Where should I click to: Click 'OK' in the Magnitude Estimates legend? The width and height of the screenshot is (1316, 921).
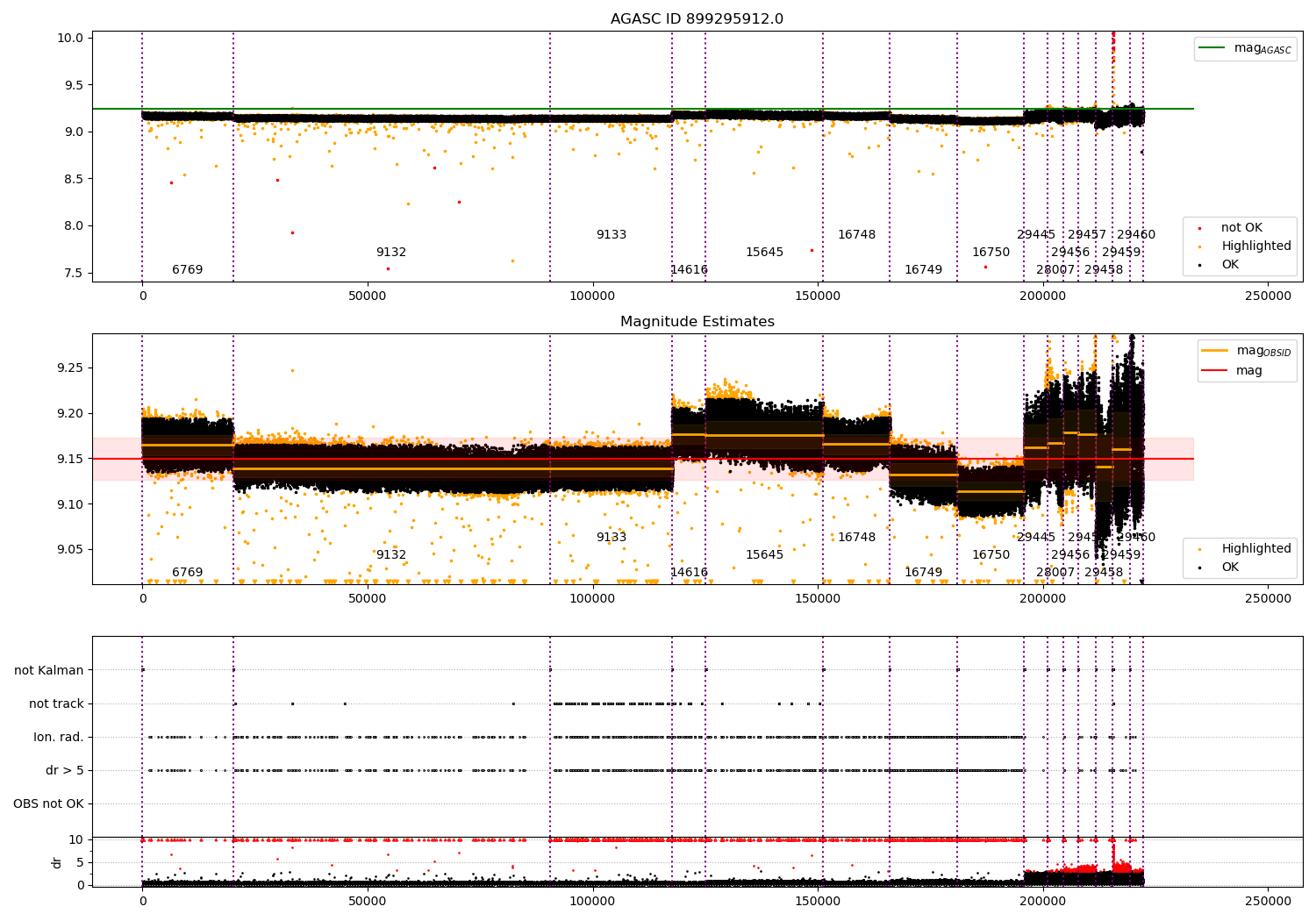click(x=1230, y=568)
